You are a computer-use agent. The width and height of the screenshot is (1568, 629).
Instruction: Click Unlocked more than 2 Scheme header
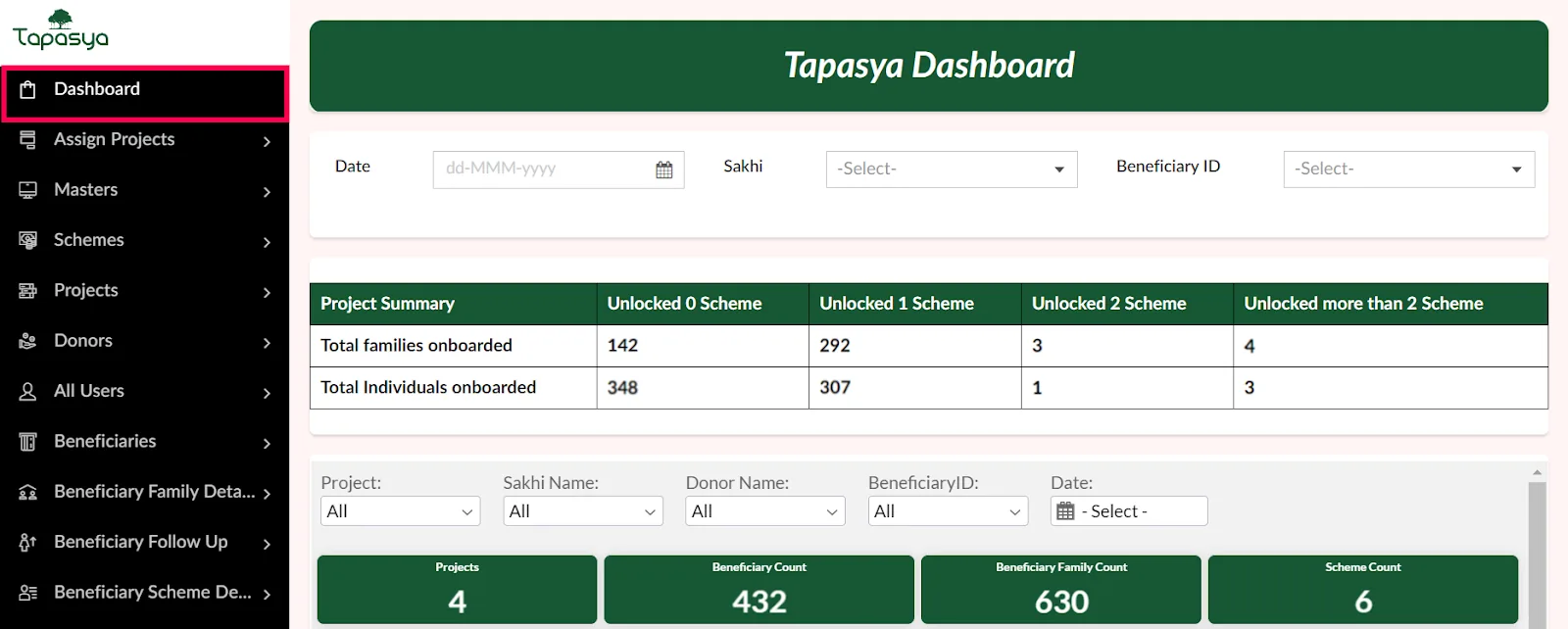[x=1391, y=304]
